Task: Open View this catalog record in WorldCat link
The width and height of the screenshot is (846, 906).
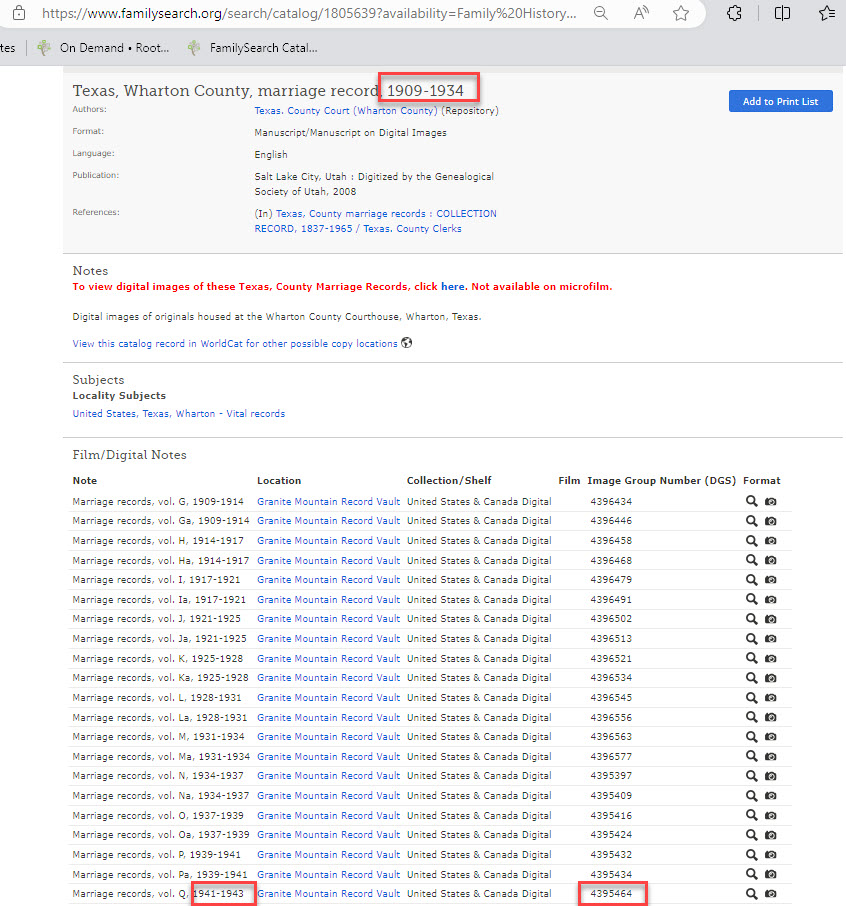Action: (x=235, y=344)
